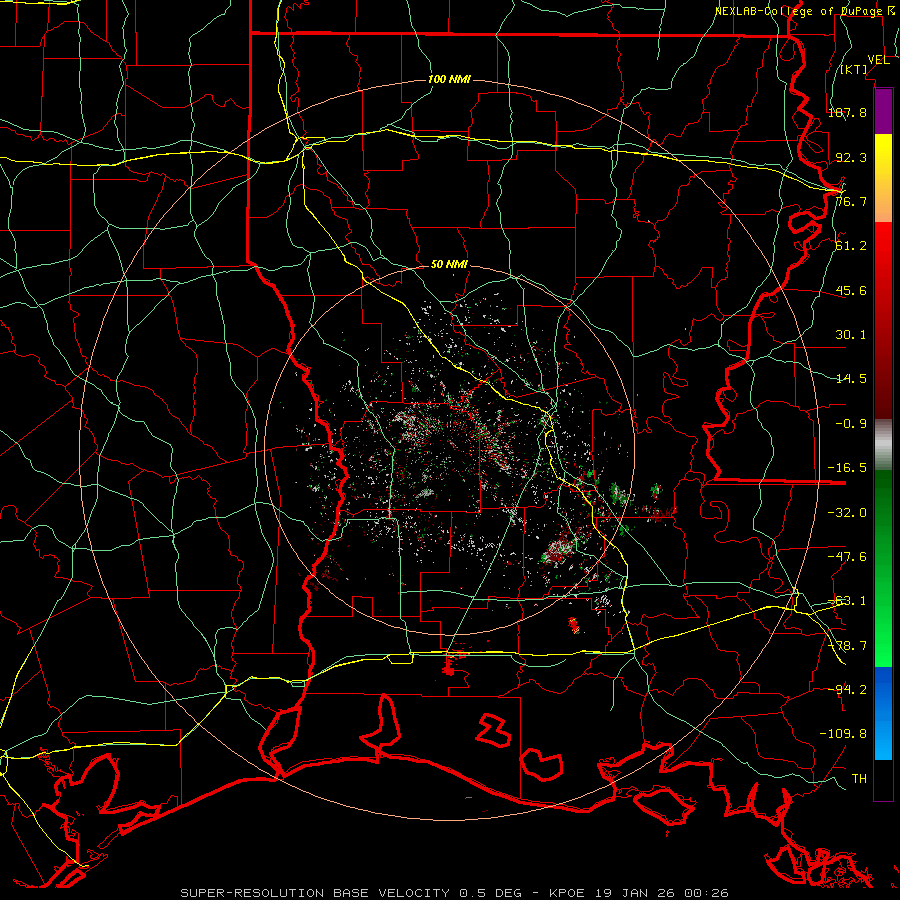Click the blue segment of velocity color bar

coord(883,713)
